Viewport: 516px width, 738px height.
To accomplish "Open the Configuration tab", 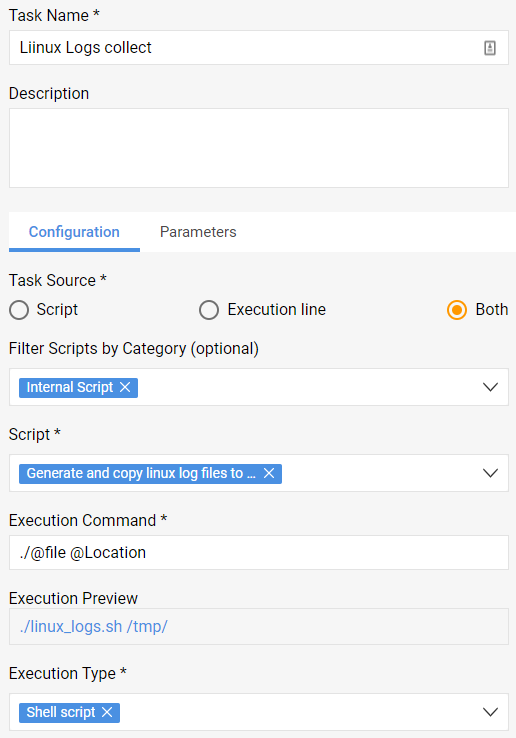I will pyautogui.click(x=74, y=232).
